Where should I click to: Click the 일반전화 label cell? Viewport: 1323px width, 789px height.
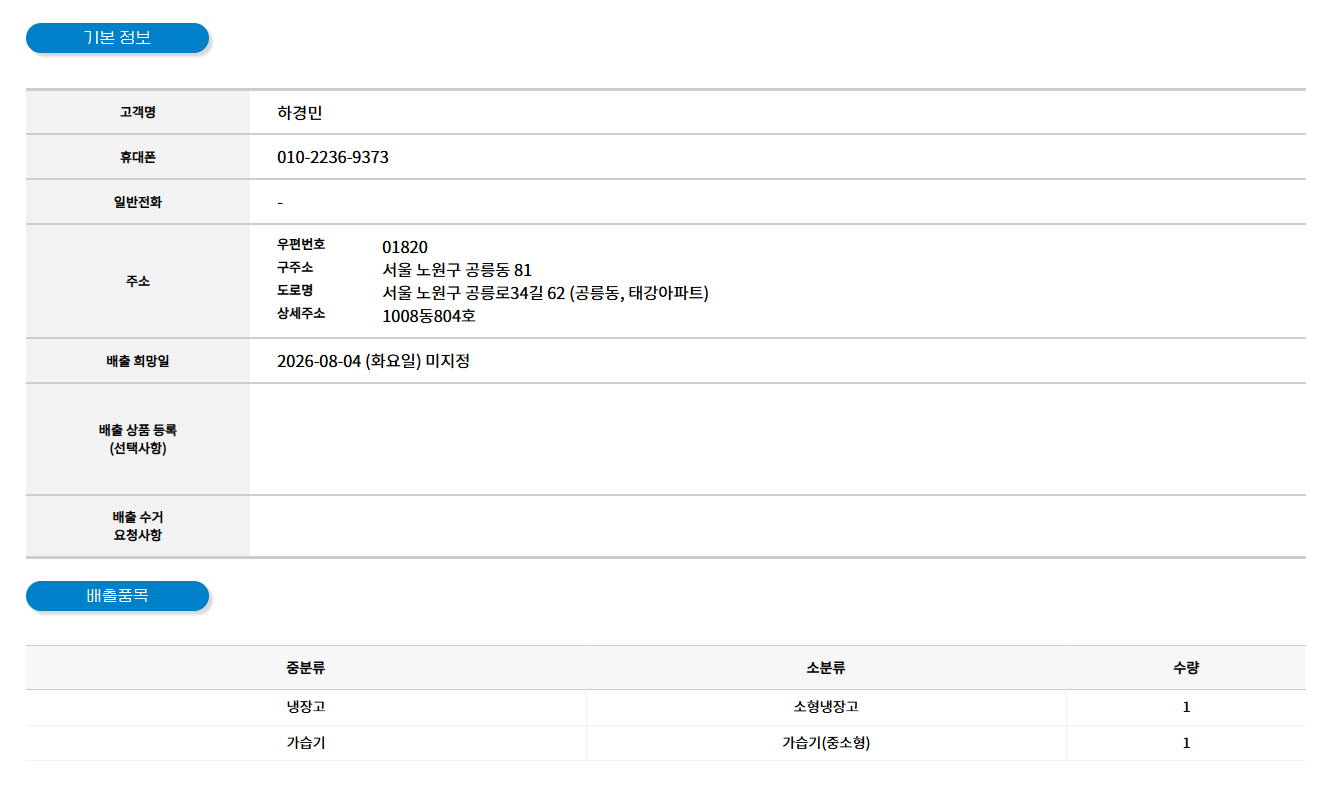pyautogui.click(x=138, y=202)
